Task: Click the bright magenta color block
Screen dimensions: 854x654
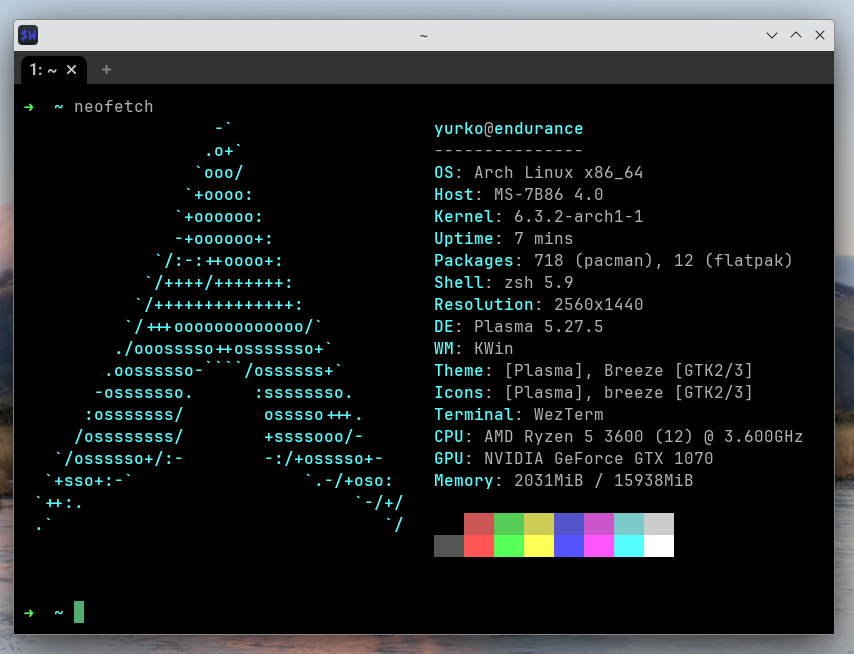Action: (x=599, y=546)
